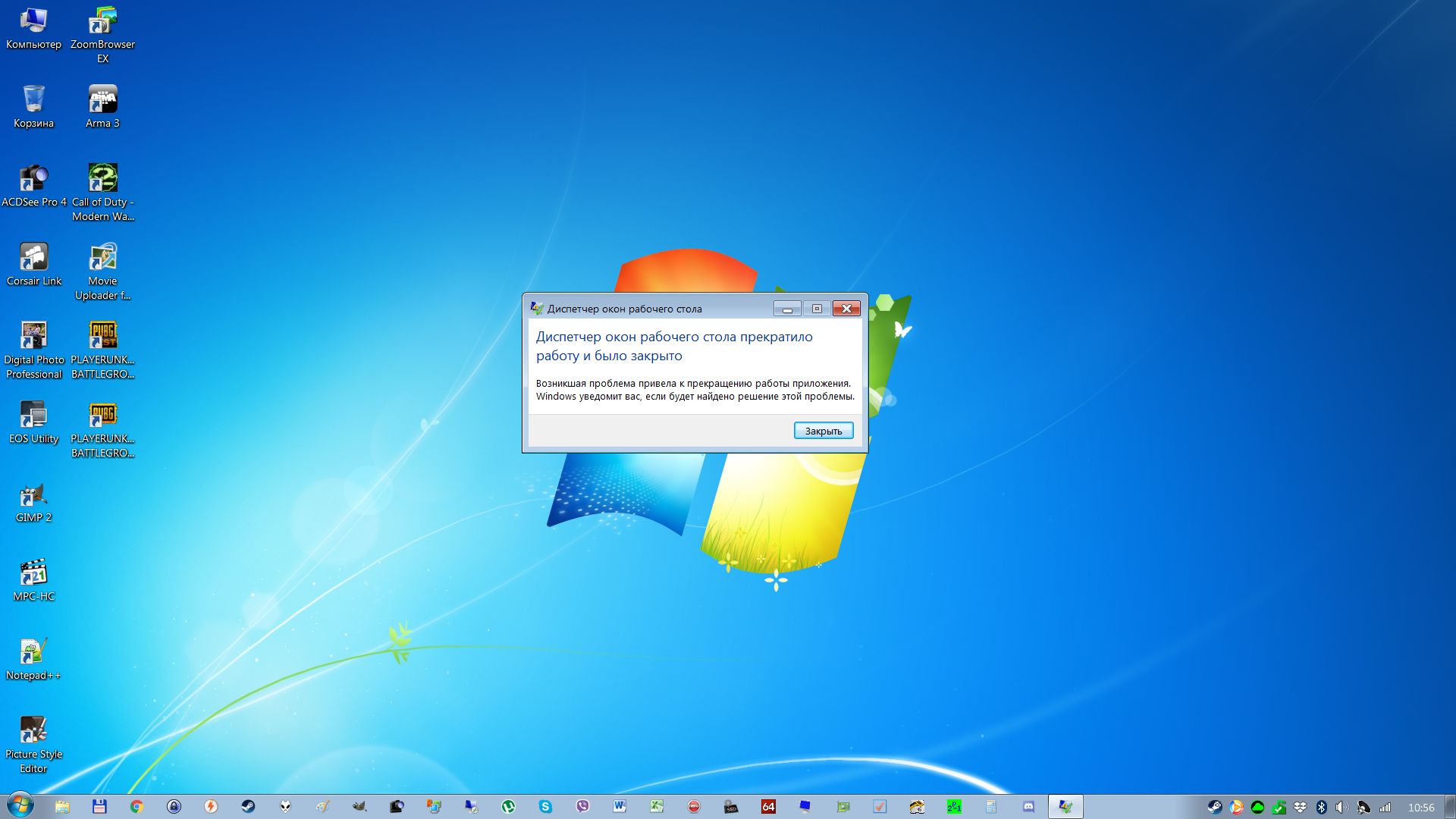The width and height of the screenshot is (1456, 819).
Task: Launch Skype from the taskbar
Action: (x=545, y=806)
